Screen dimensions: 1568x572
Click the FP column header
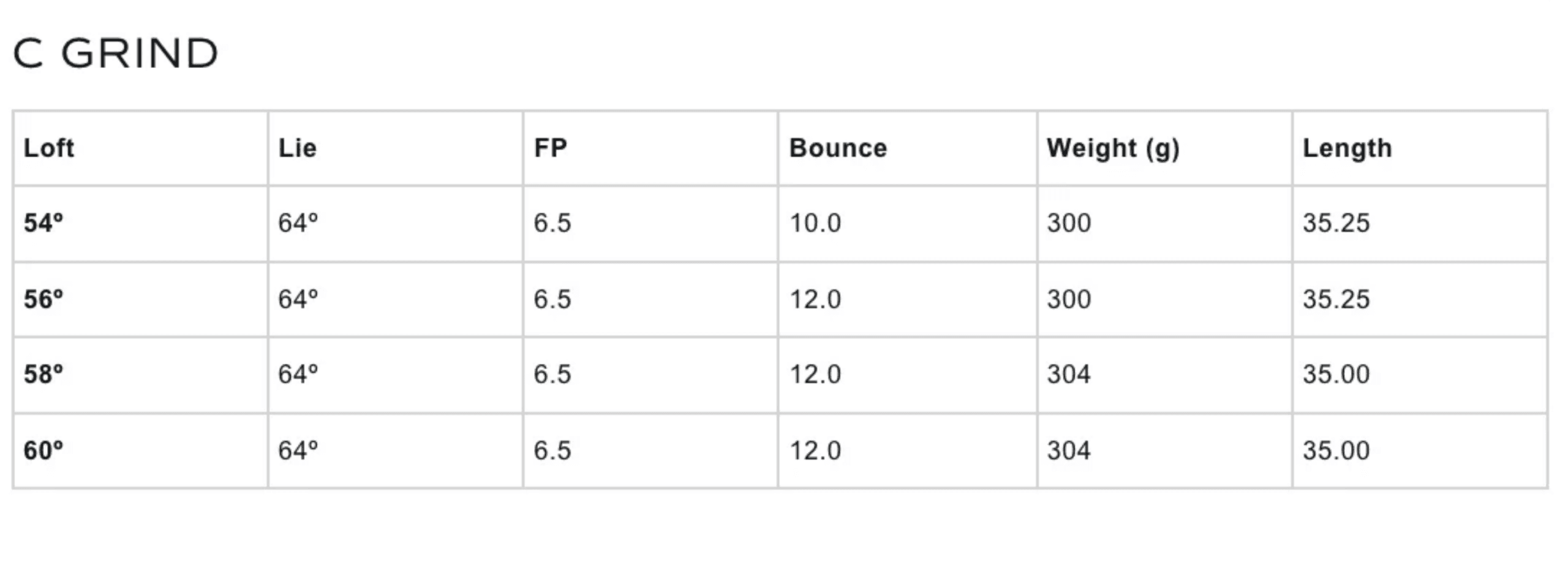(550, 148)
